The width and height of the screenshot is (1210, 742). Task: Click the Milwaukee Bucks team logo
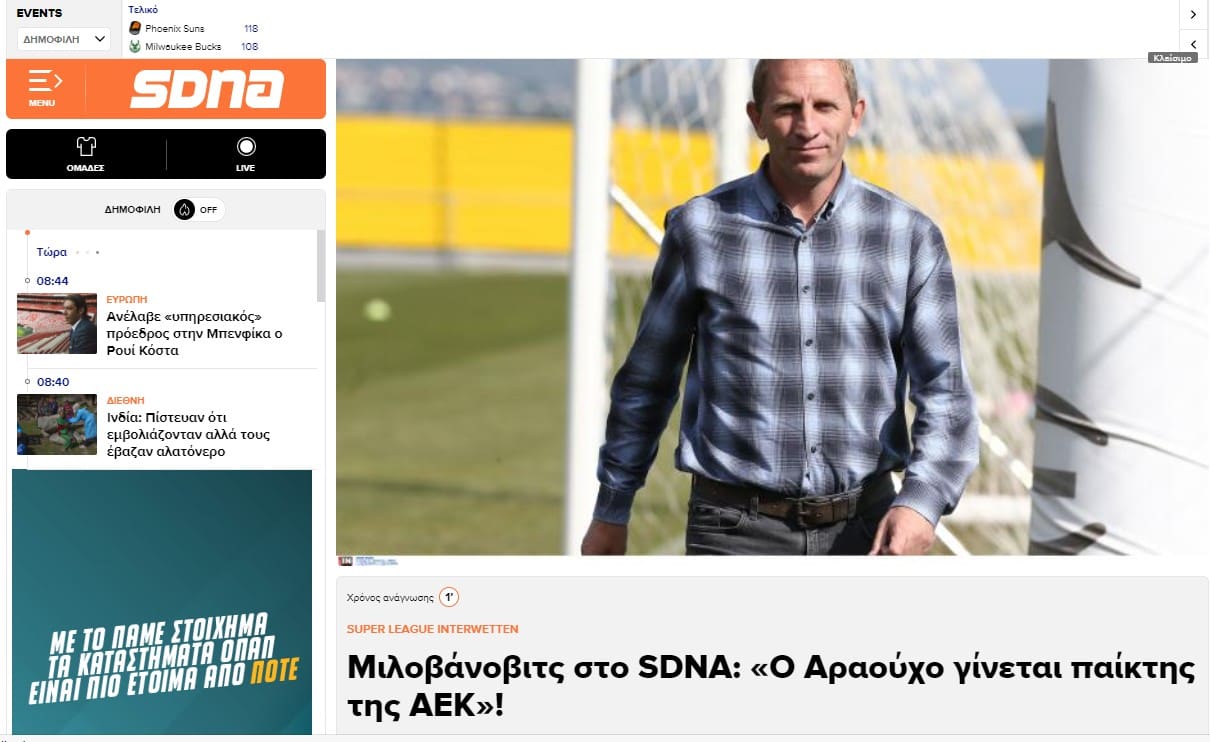135,46
